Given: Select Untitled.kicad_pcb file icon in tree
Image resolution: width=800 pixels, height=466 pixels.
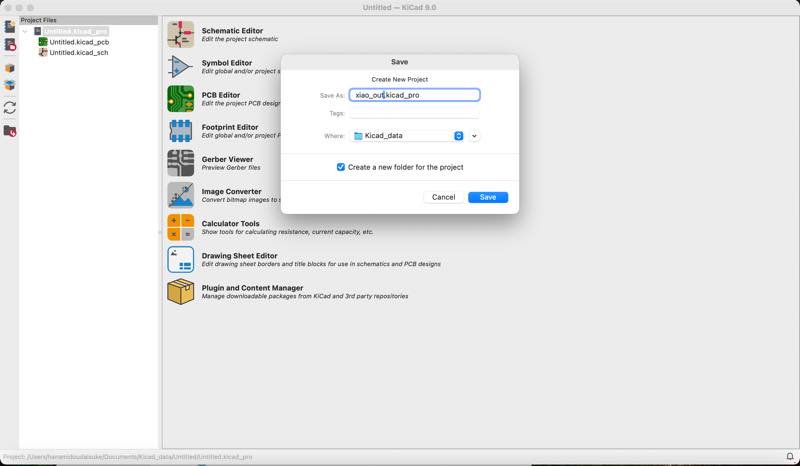Looking at the screenshot, I should tap(43, 42).
